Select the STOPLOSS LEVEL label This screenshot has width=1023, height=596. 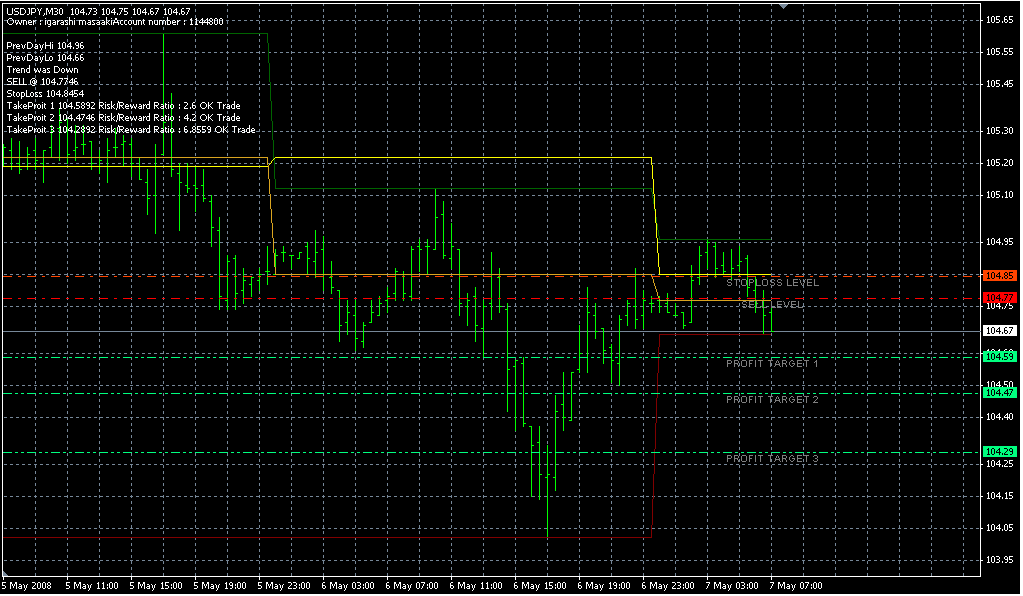click(x=772, y=283)
